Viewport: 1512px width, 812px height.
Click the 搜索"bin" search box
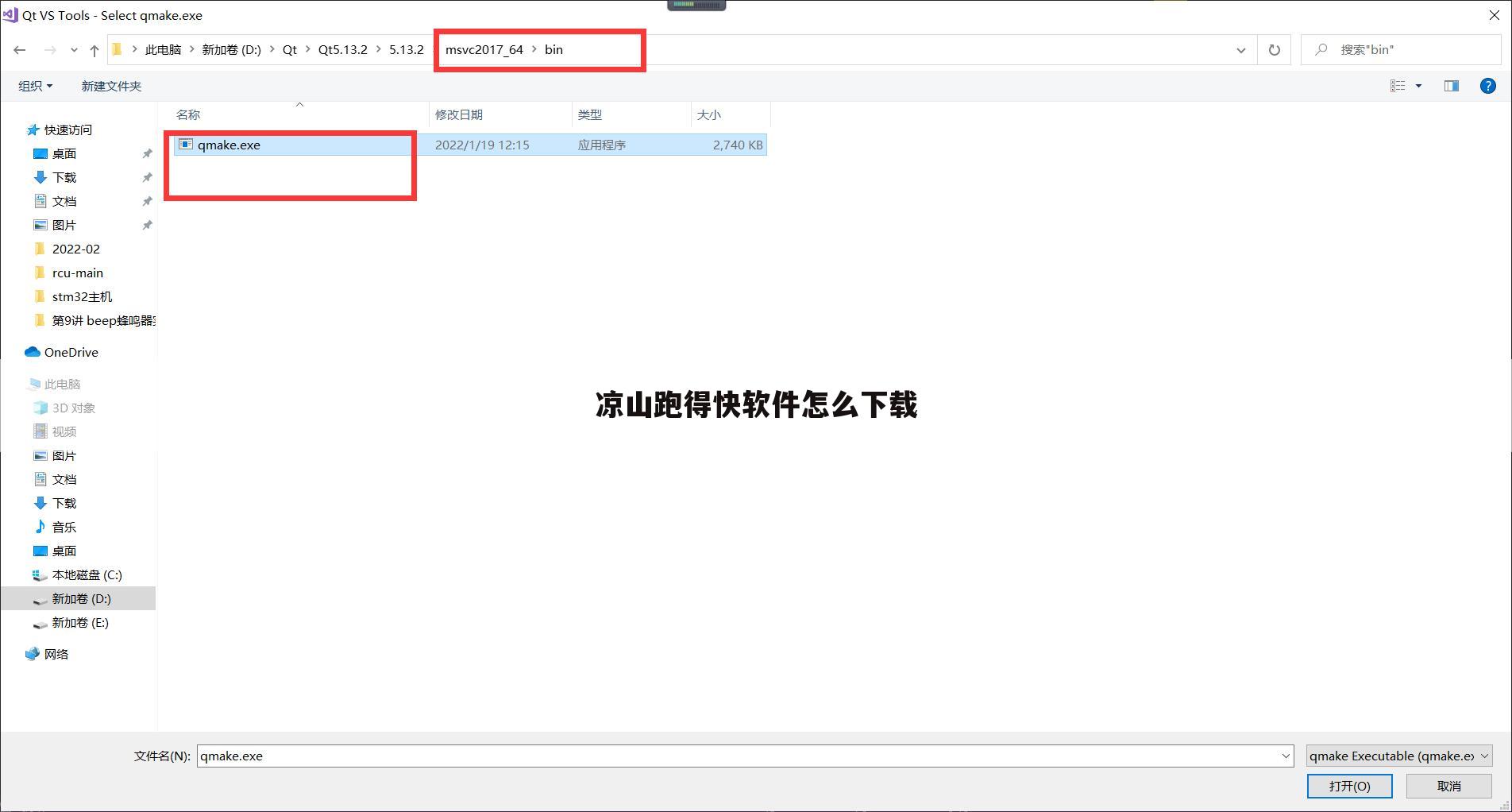(1401, 49)
